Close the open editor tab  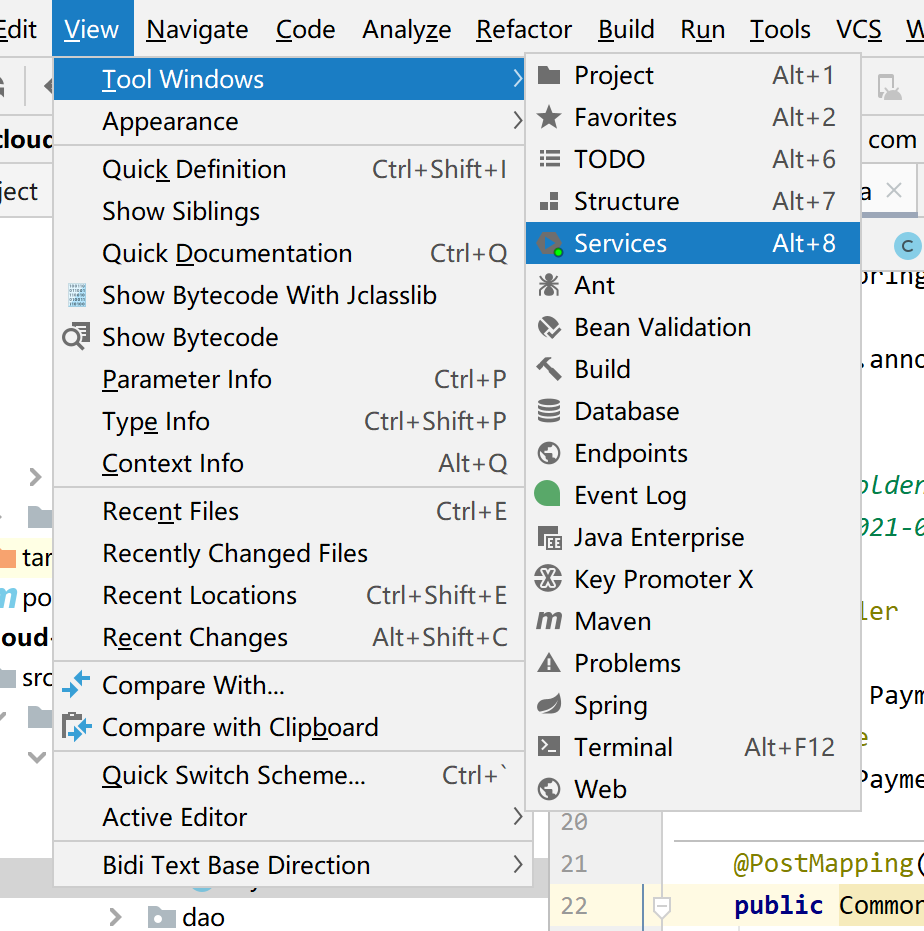point(894,191)
